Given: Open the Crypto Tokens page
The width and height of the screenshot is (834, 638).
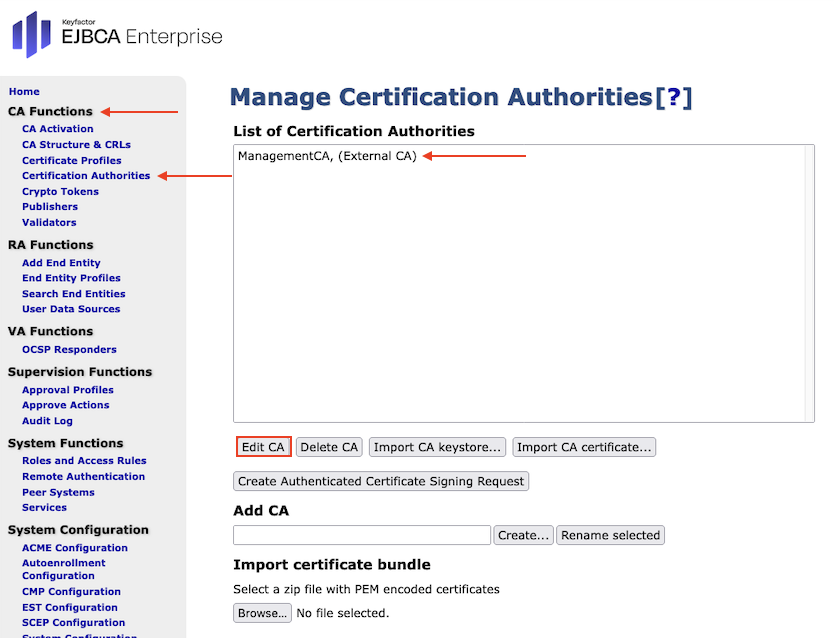Looking at the screenshot, I should 60,191.
